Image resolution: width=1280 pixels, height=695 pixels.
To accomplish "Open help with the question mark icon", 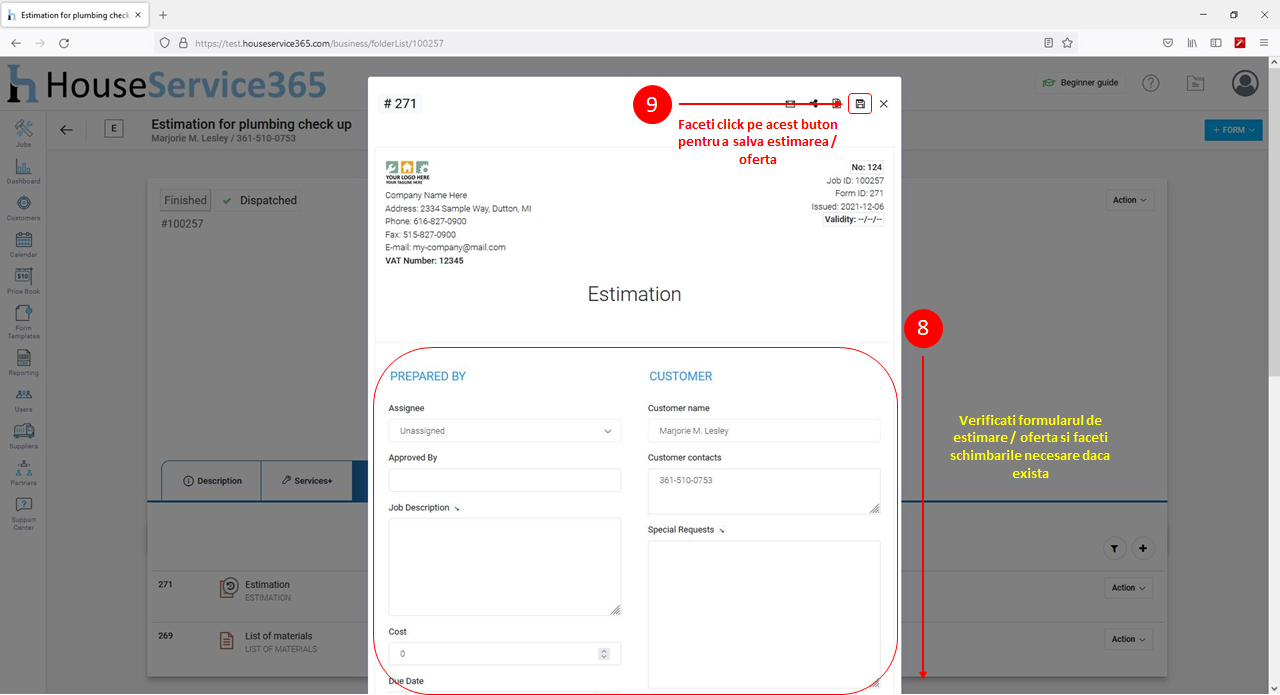I will coord(1151,83).
